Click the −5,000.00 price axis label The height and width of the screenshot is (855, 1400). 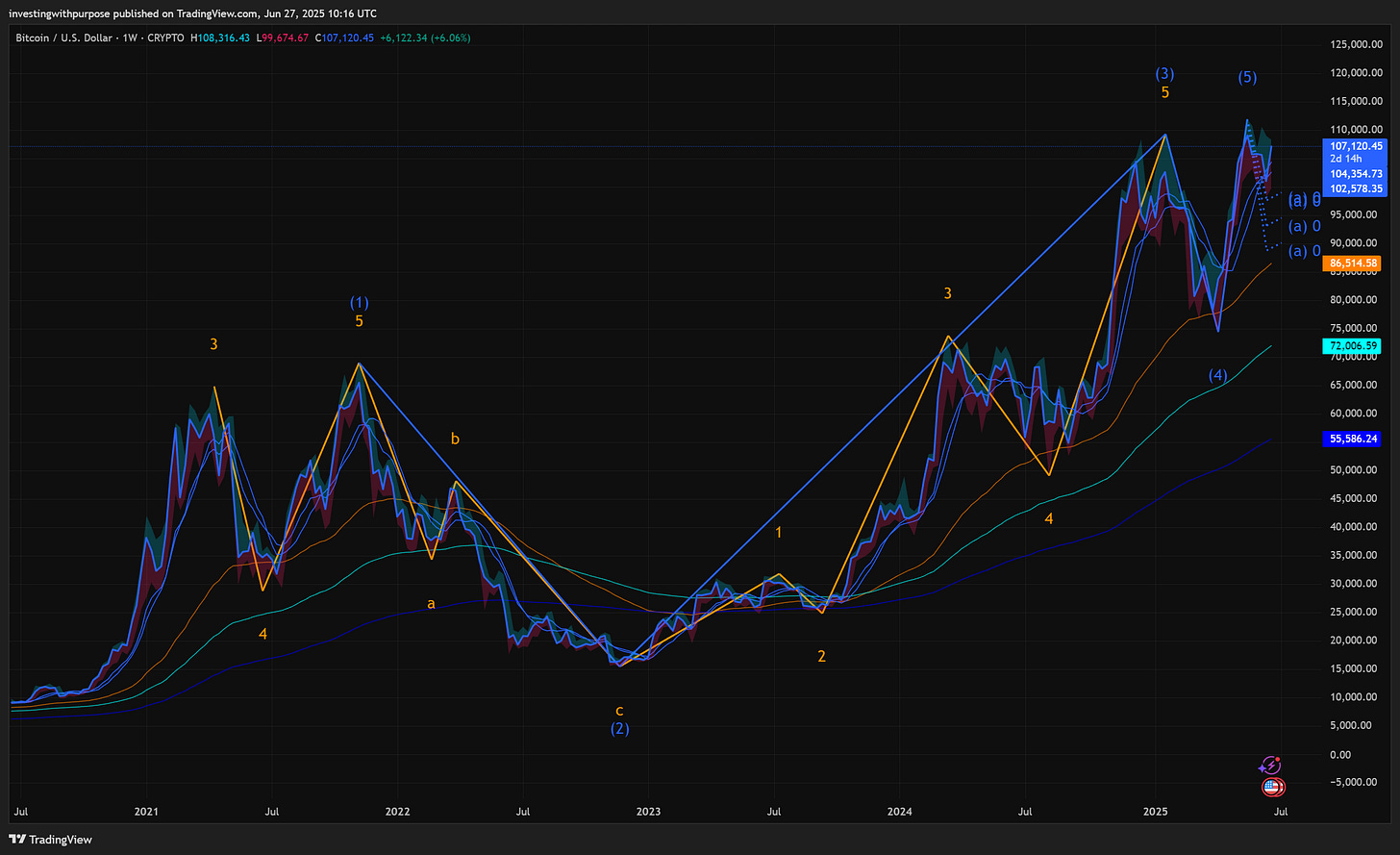1354,782
